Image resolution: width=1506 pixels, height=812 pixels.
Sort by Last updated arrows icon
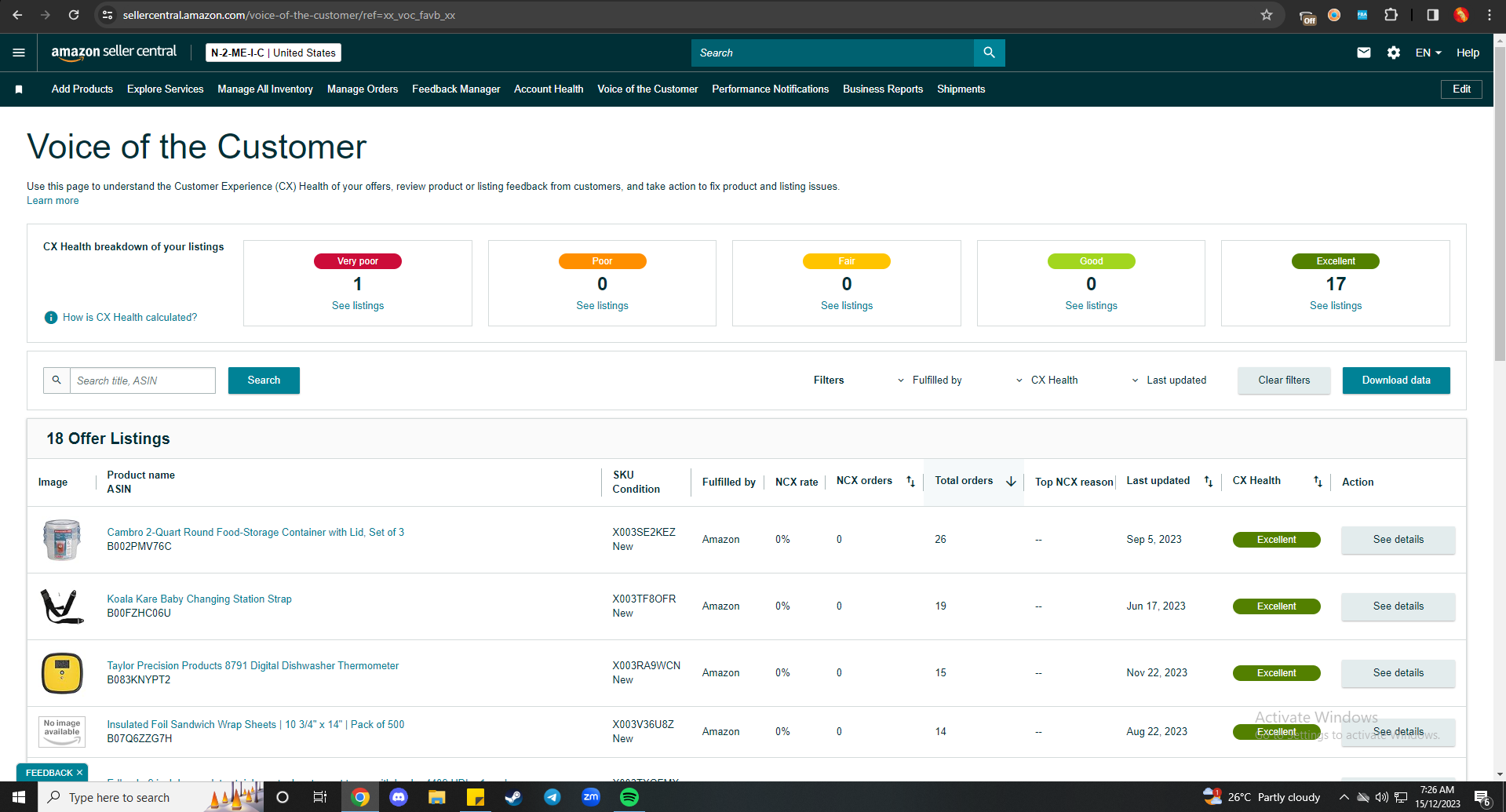coord(1209,482)
